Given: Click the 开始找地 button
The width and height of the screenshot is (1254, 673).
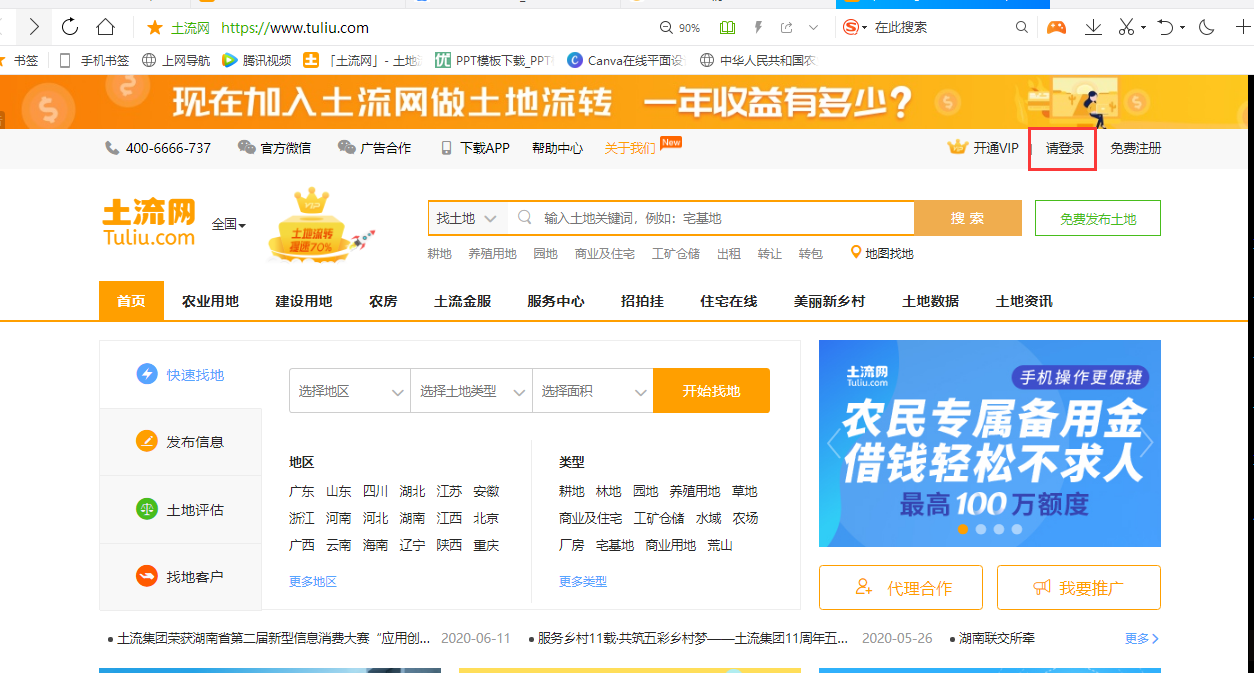Looking at the screenshot, I should pos(712,391).
